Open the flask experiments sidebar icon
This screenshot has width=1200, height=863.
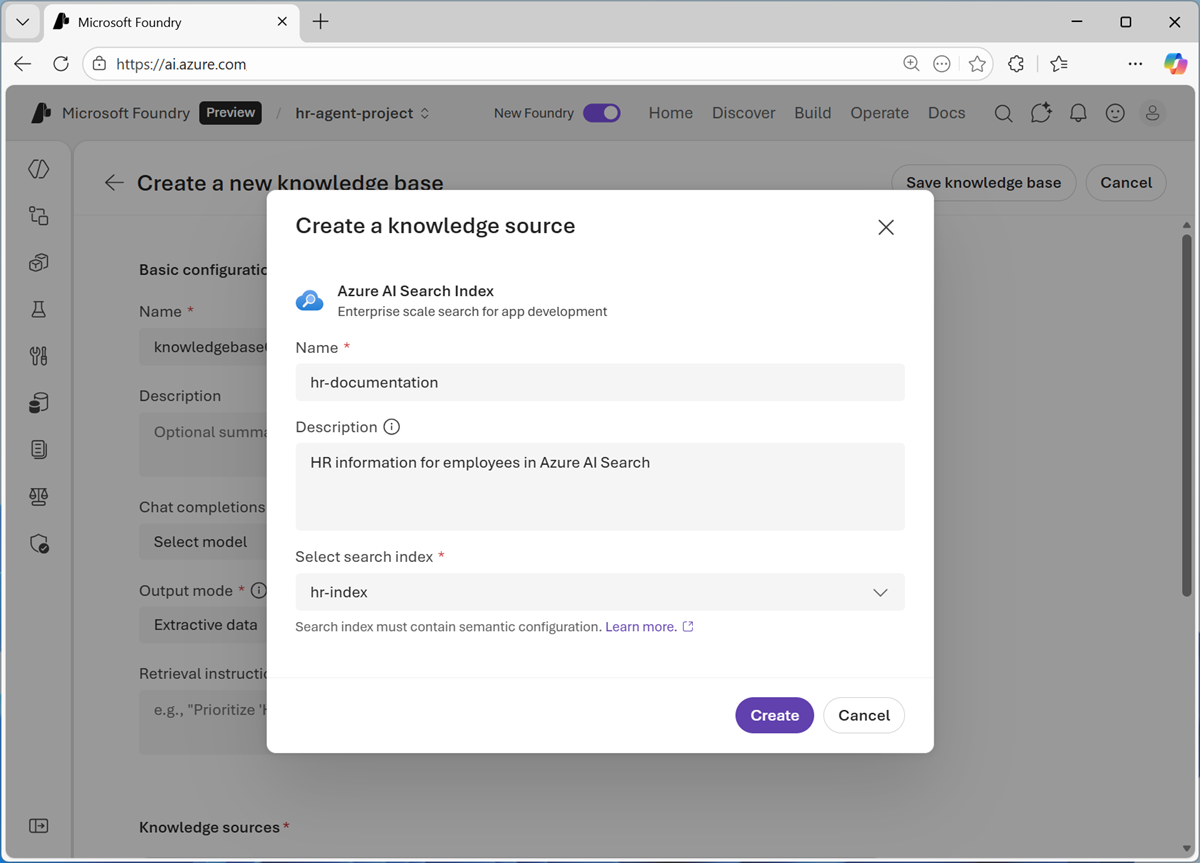tap(39, 309)
